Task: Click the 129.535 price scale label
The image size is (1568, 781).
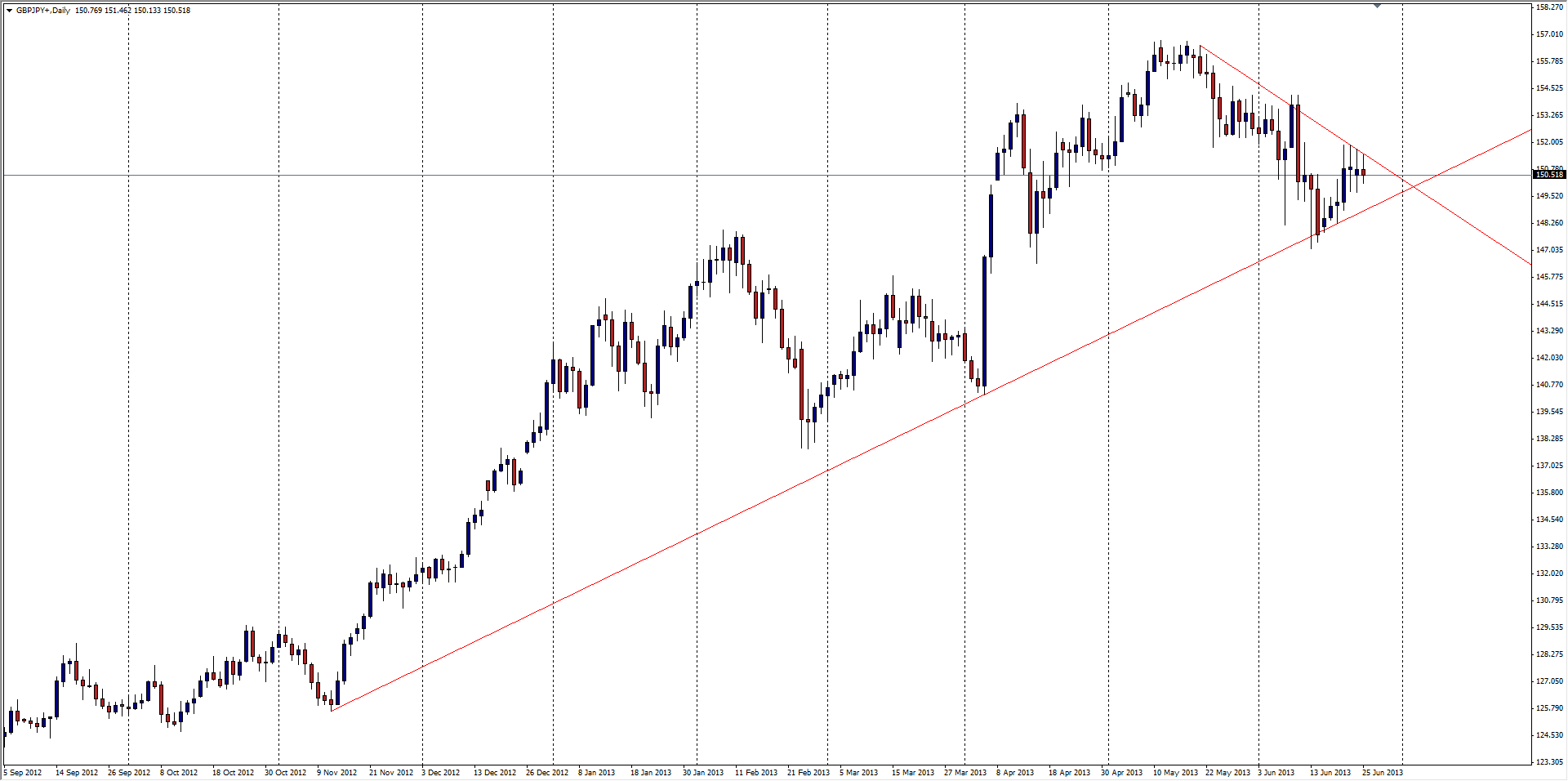Action: pos(1549,627)
